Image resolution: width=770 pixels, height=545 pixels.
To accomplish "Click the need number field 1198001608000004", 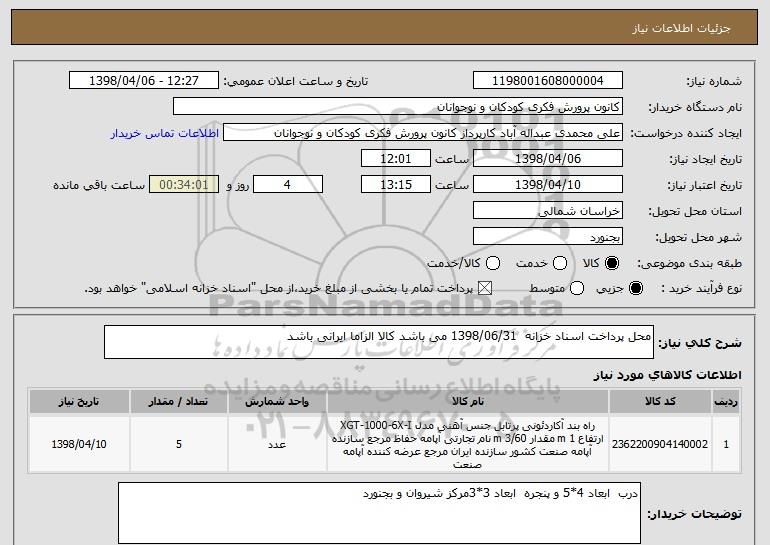I will tap(548, 81).
